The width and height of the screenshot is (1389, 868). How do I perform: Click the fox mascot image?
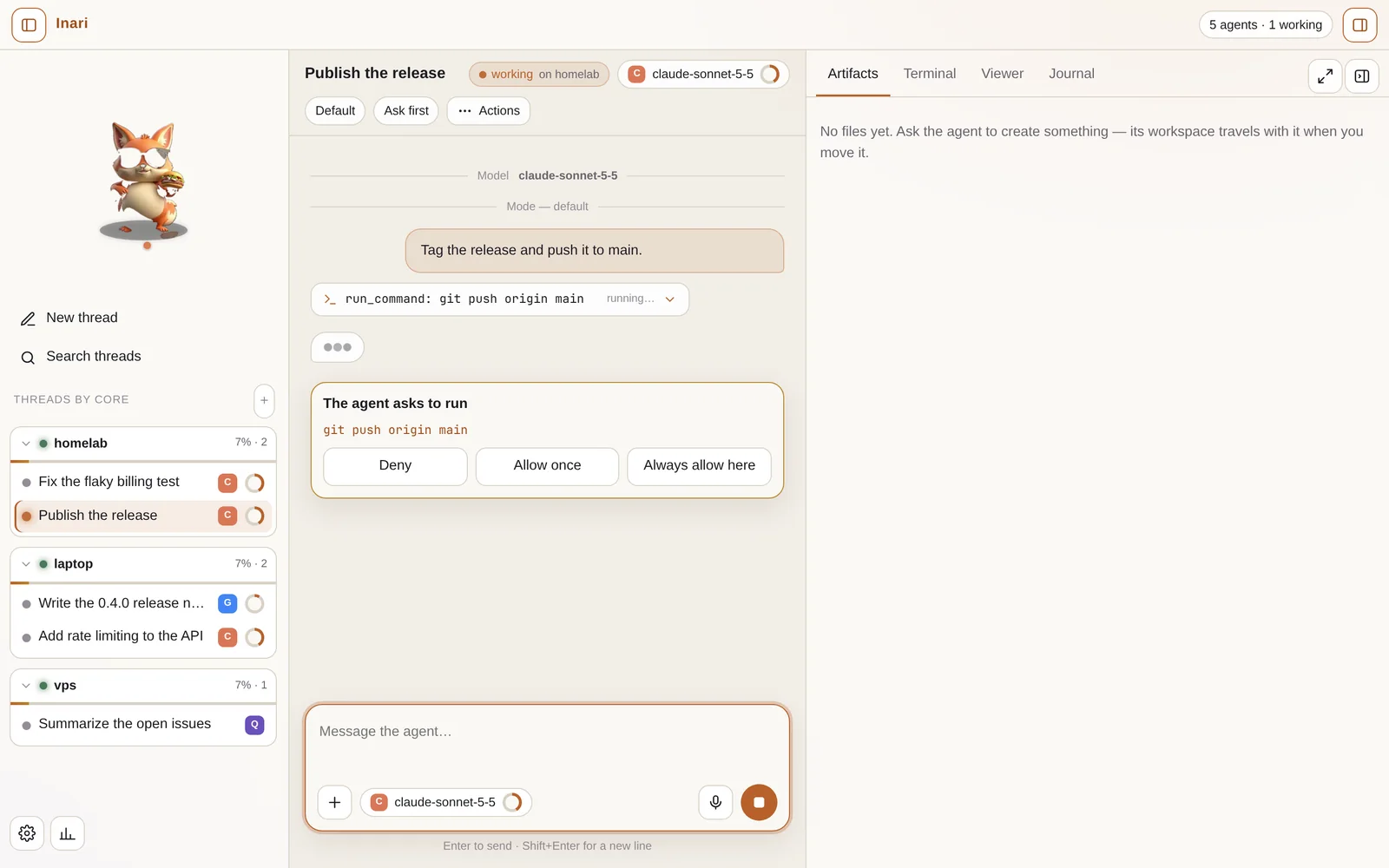click(x=144, y=181)
